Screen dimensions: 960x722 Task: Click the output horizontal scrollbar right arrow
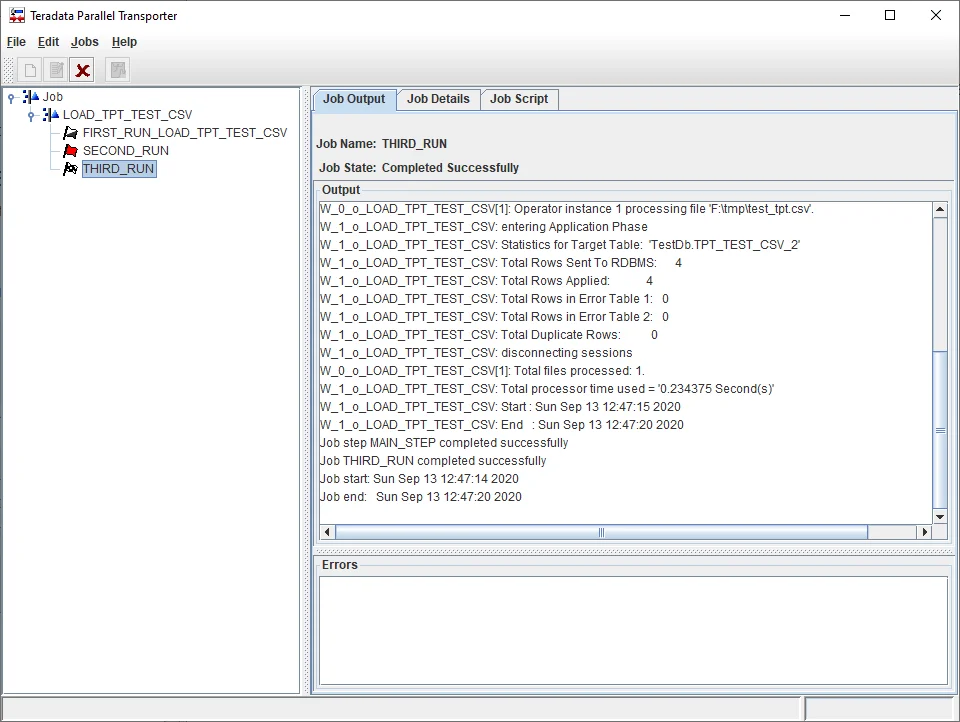[925, 532]
